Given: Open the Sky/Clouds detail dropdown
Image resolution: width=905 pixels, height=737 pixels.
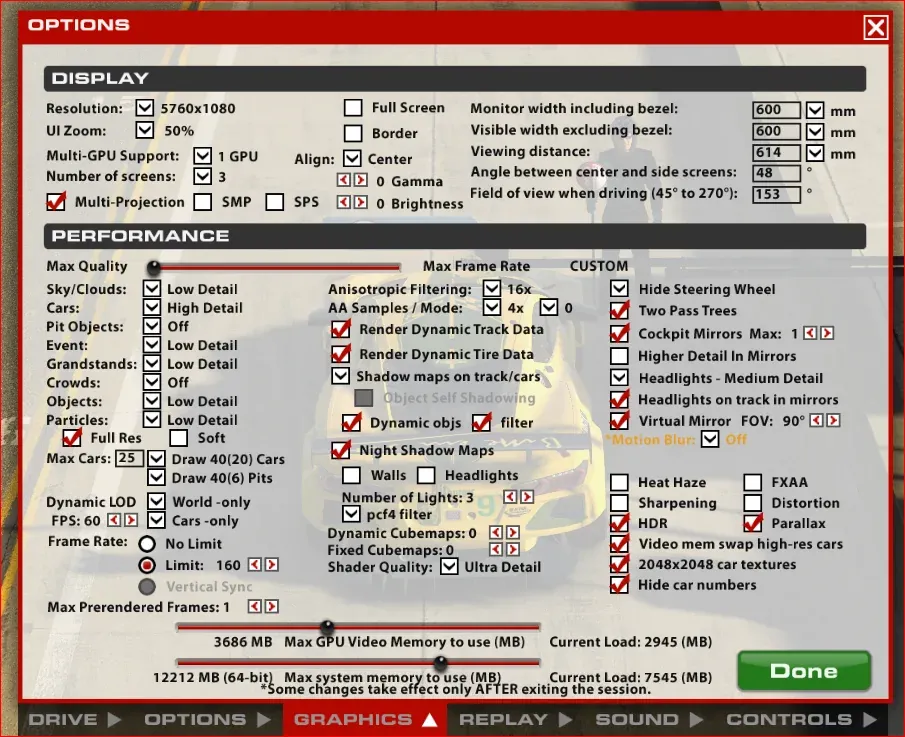Looking at the screenshot, I should 152,289.
